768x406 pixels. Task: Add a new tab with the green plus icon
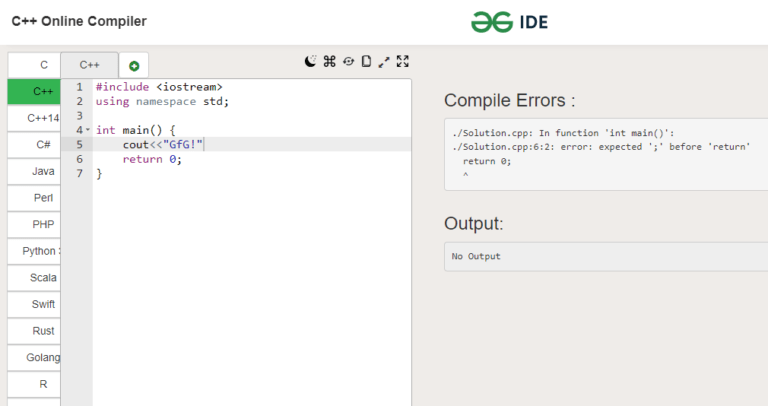pyautogui.click(x=134, y=66)
